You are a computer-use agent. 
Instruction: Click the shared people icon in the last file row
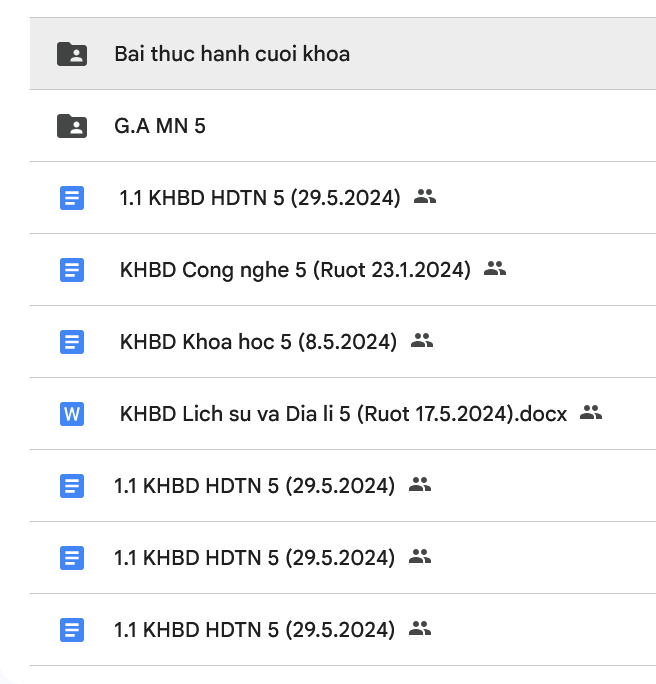420,629
